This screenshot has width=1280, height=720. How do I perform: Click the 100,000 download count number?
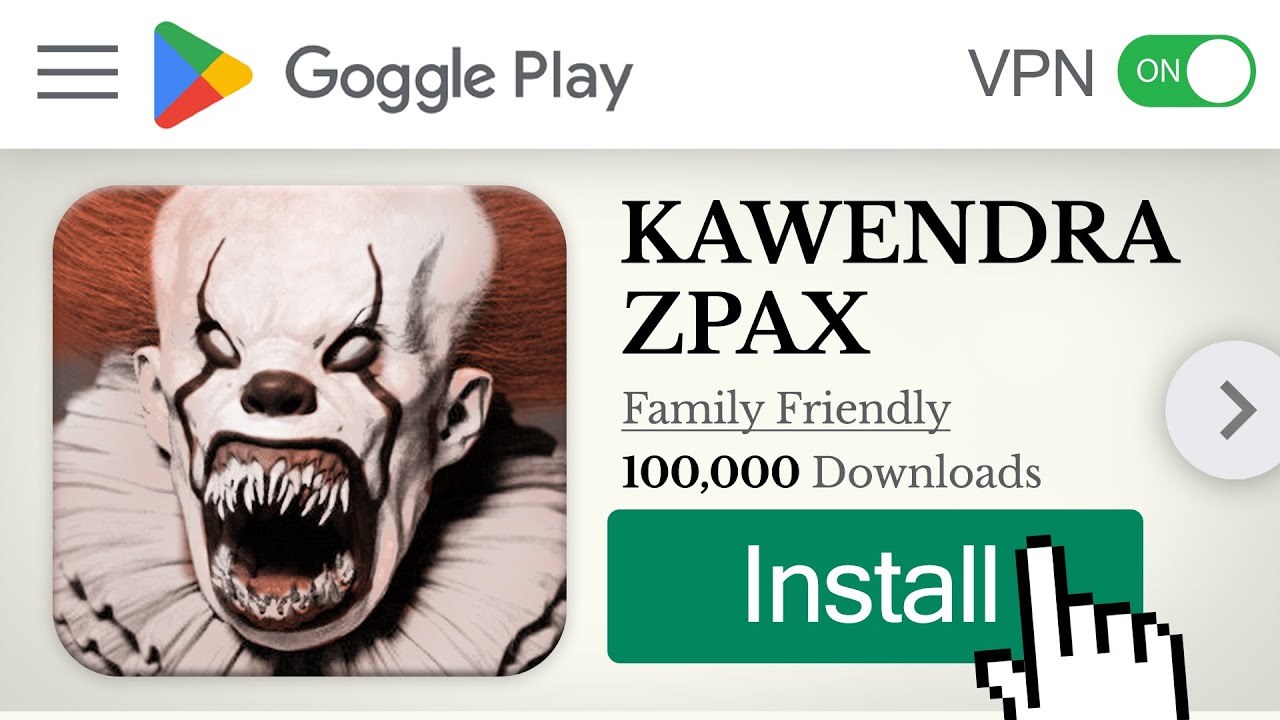pyautogui.click(x=710, y=472)
